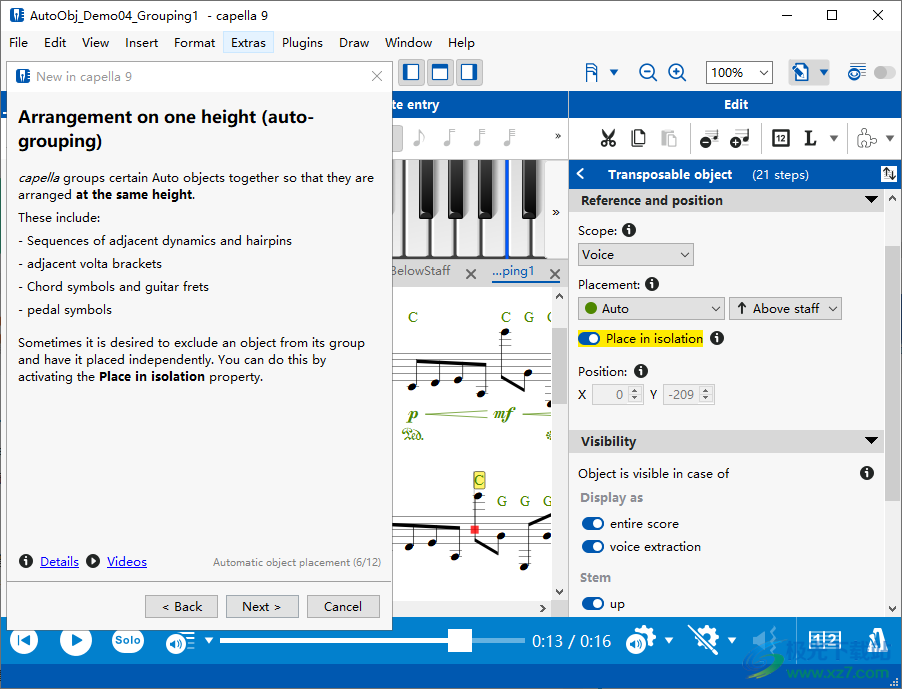Viewport: 902px width, 689px height.
Task: Turn off the voice extraction toggle
Action: click(593, 547)
